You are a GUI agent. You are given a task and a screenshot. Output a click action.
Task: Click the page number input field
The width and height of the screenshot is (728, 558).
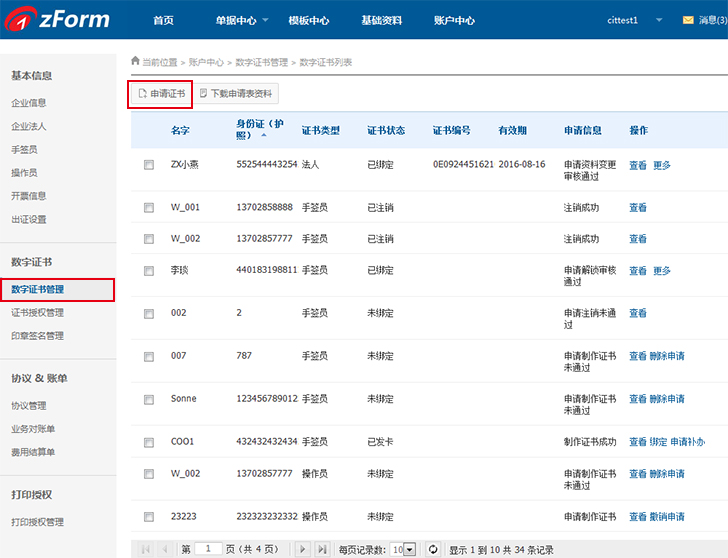209,549
